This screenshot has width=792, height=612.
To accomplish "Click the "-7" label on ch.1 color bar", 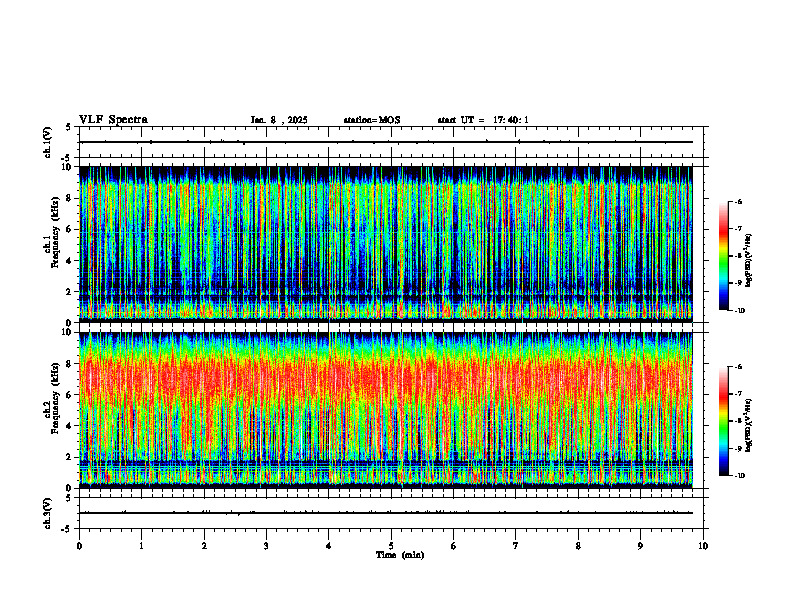I will (739, 229).
